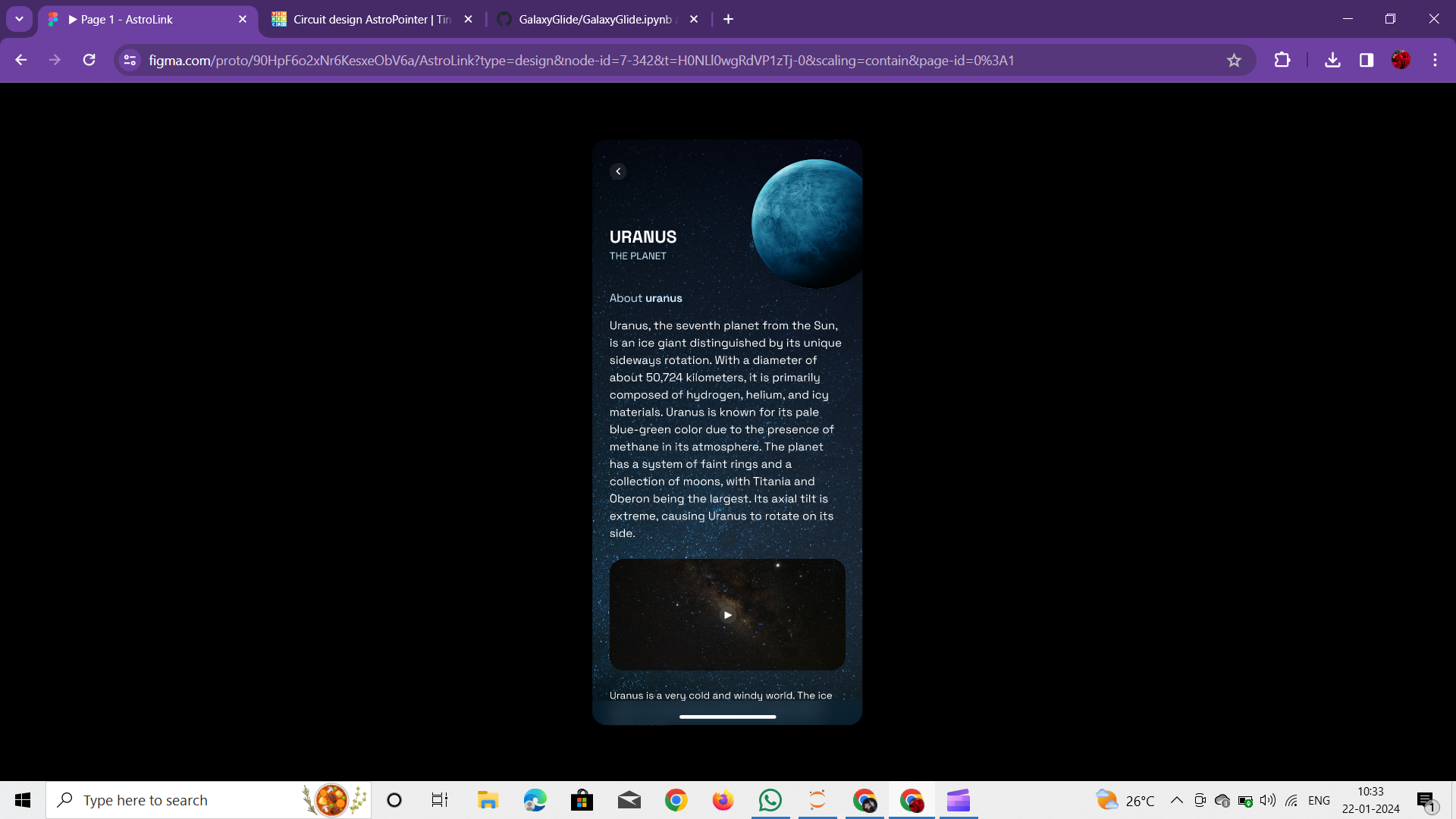Click the back chevron on Uranus screen

click(x=618, y=171)
